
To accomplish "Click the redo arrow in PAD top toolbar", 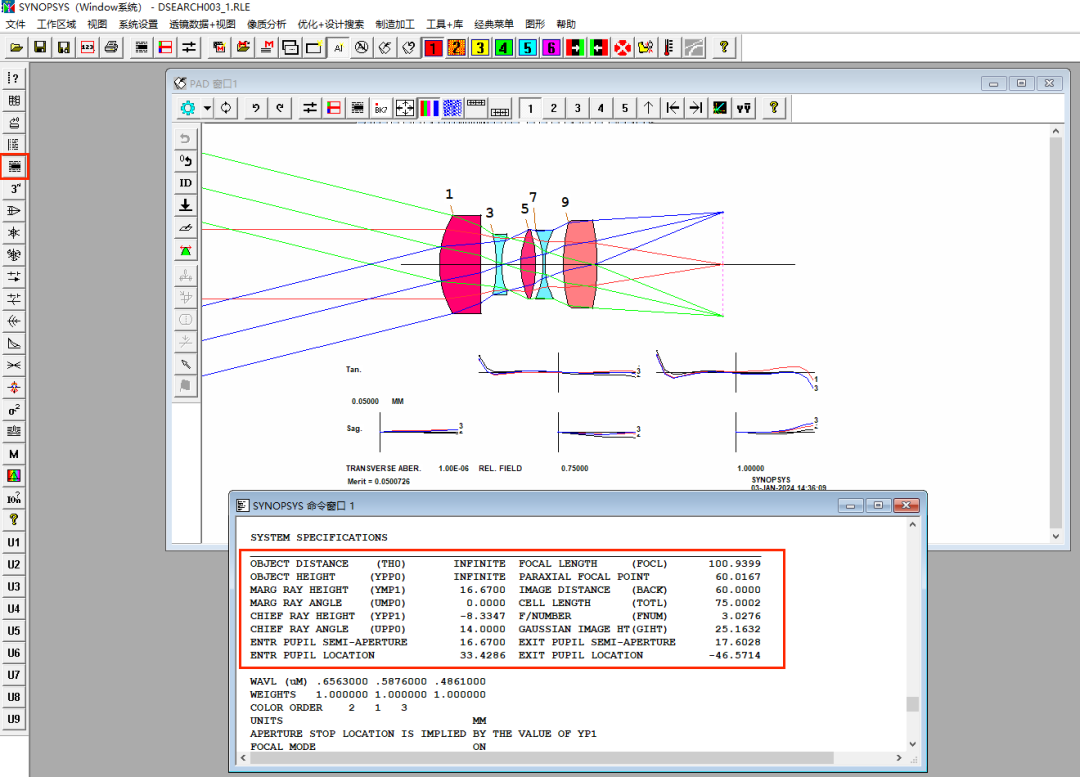I will pyautogui.click(x=280, y=108).
